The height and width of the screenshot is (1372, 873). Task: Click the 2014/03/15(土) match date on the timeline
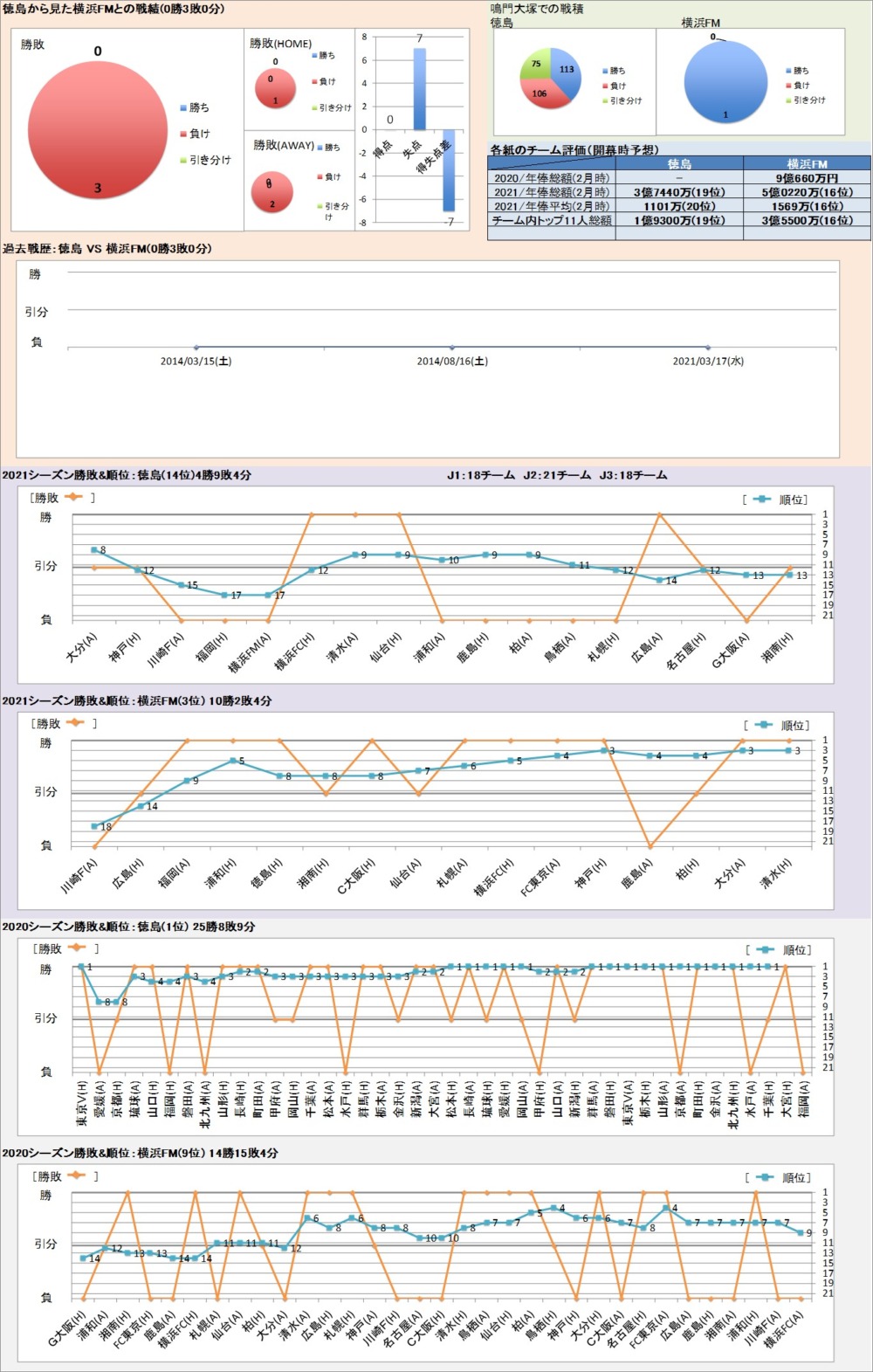[196, 361]
